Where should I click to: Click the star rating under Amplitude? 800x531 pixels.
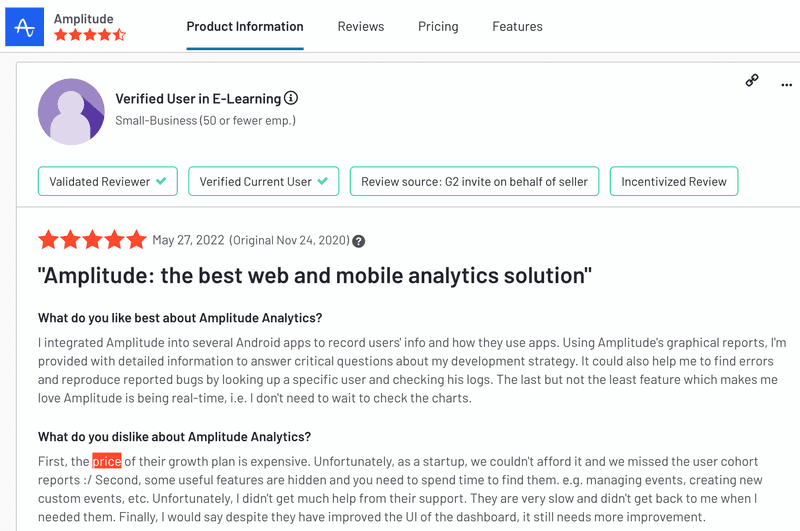[90, 35]
